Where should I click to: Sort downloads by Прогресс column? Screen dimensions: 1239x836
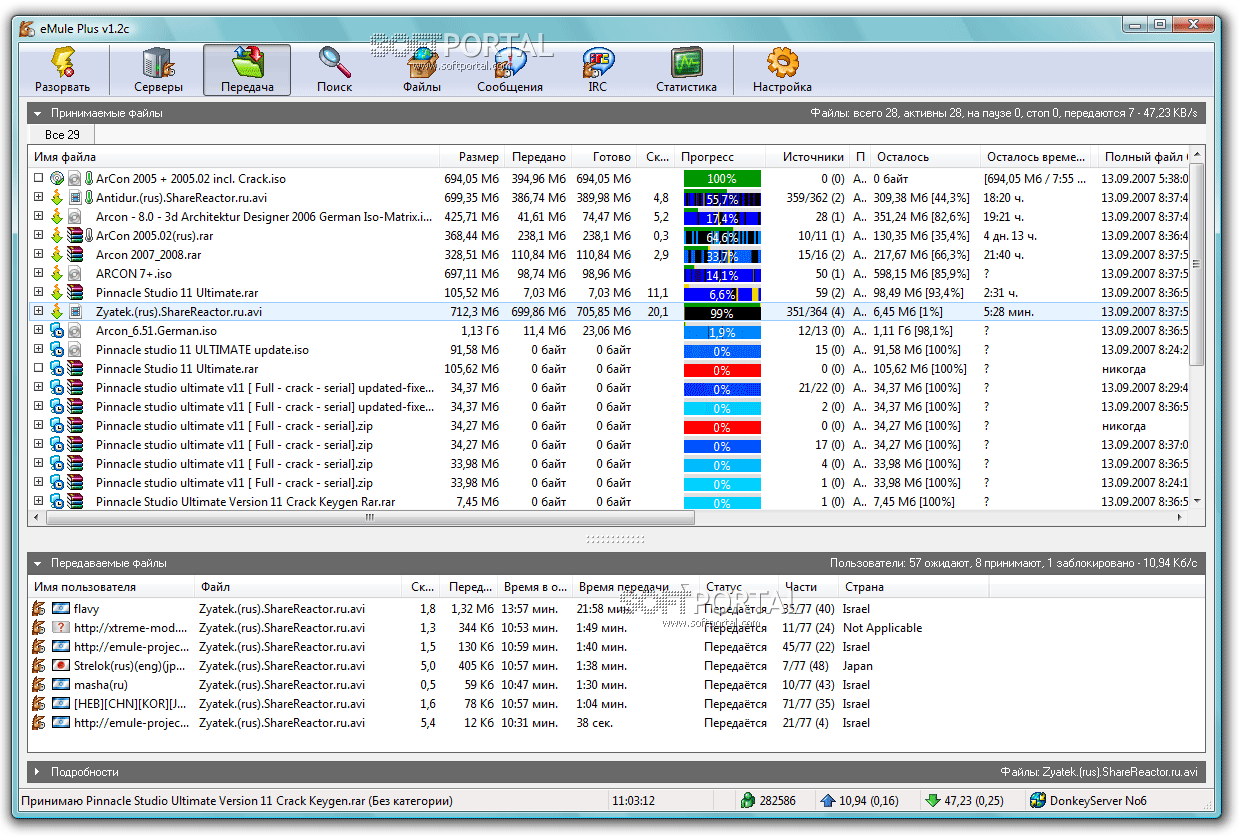pos(720,157)
